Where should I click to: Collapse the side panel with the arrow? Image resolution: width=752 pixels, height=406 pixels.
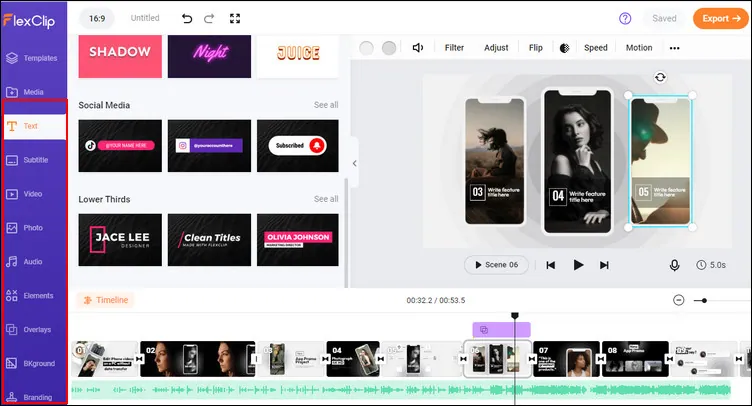coord(354,163)
